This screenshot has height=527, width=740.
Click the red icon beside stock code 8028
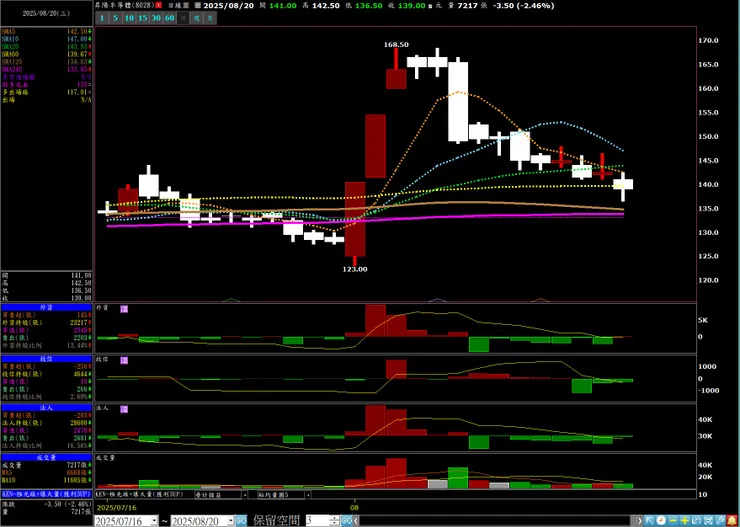(159, 6)
